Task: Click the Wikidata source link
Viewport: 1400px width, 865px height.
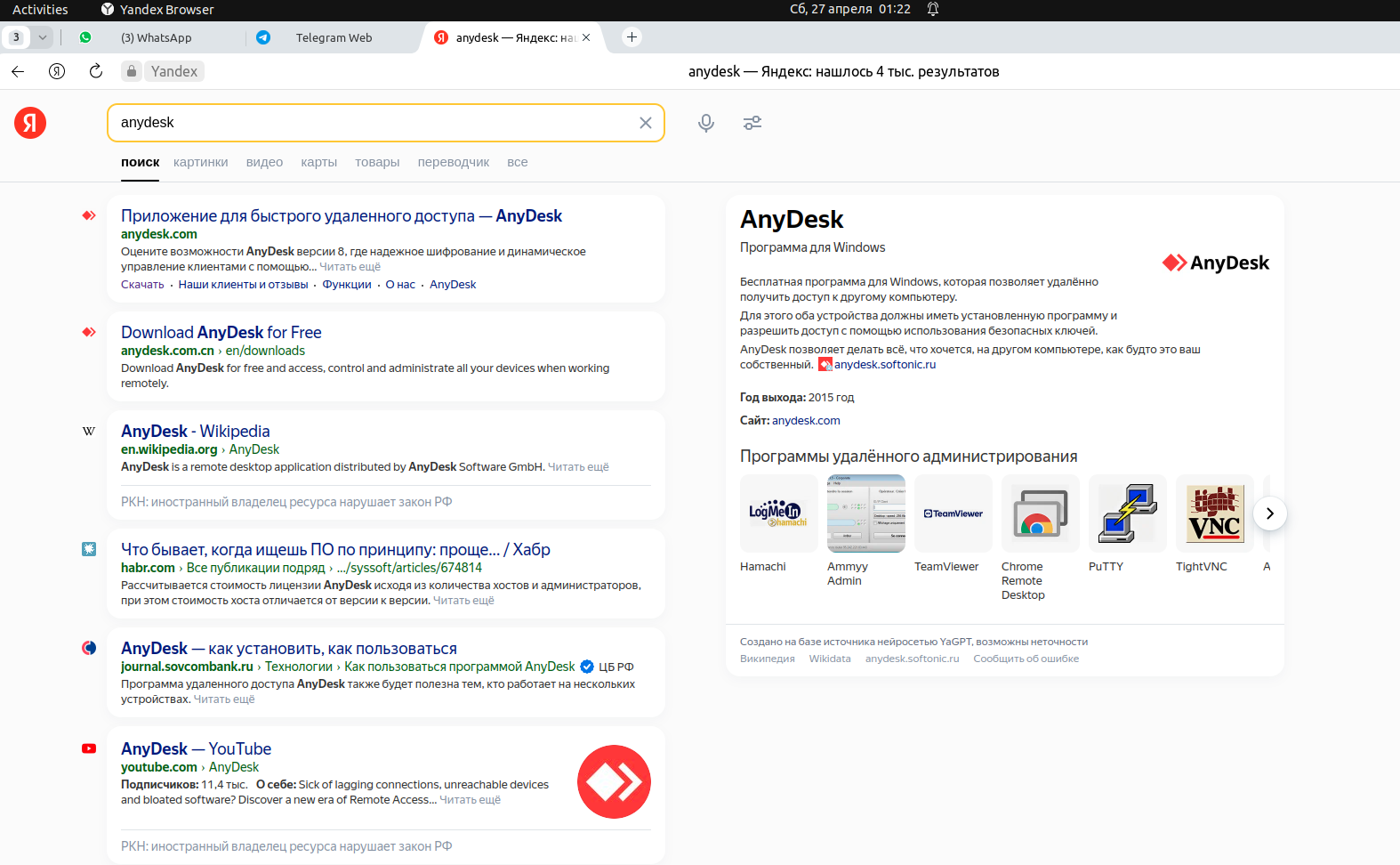Action: (x=830, y=659)
